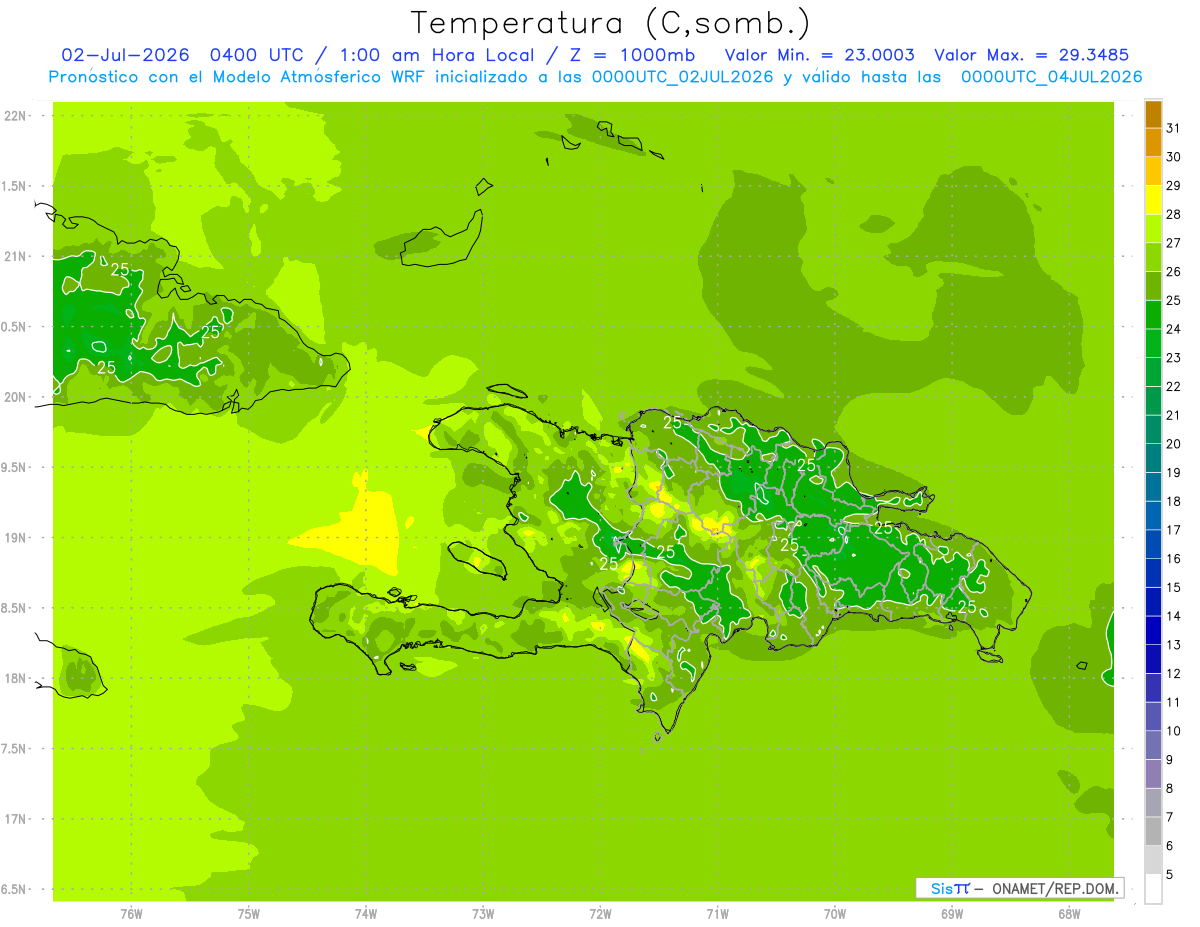The width and height of the screenshot is (1200, 927).
Task: Select the '6.5N' latitude tick label
Action: 13,889
